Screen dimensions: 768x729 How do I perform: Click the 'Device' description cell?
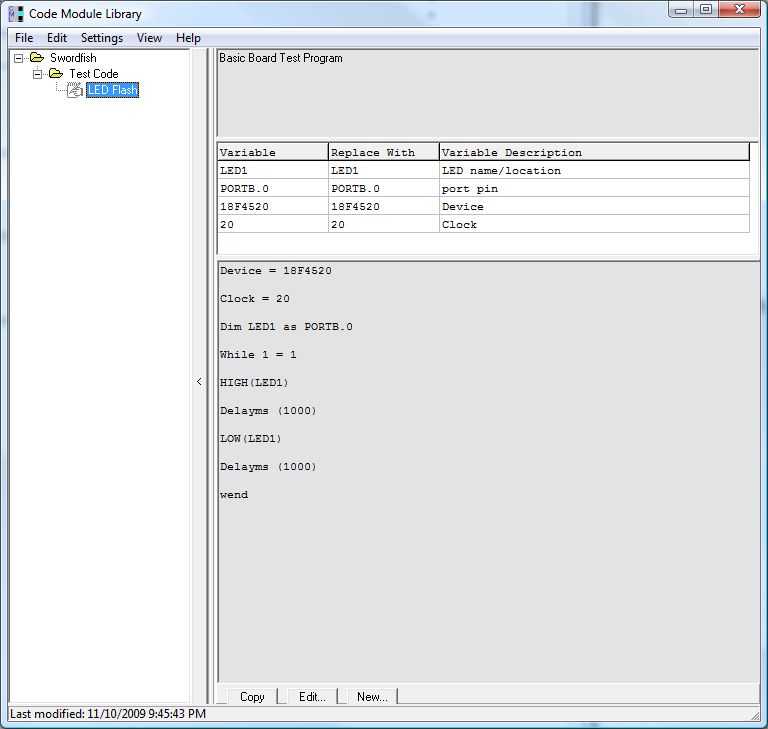point(595,206)
